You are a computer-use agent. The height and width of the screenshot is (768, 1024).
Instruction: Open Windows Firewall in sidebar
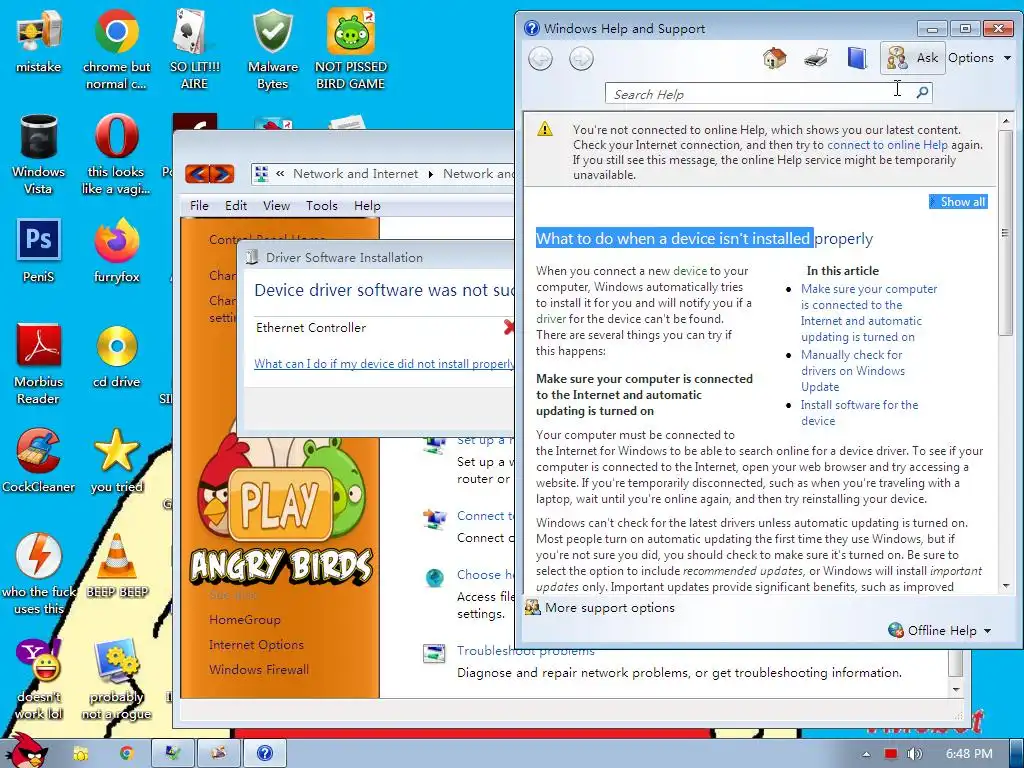259,669
